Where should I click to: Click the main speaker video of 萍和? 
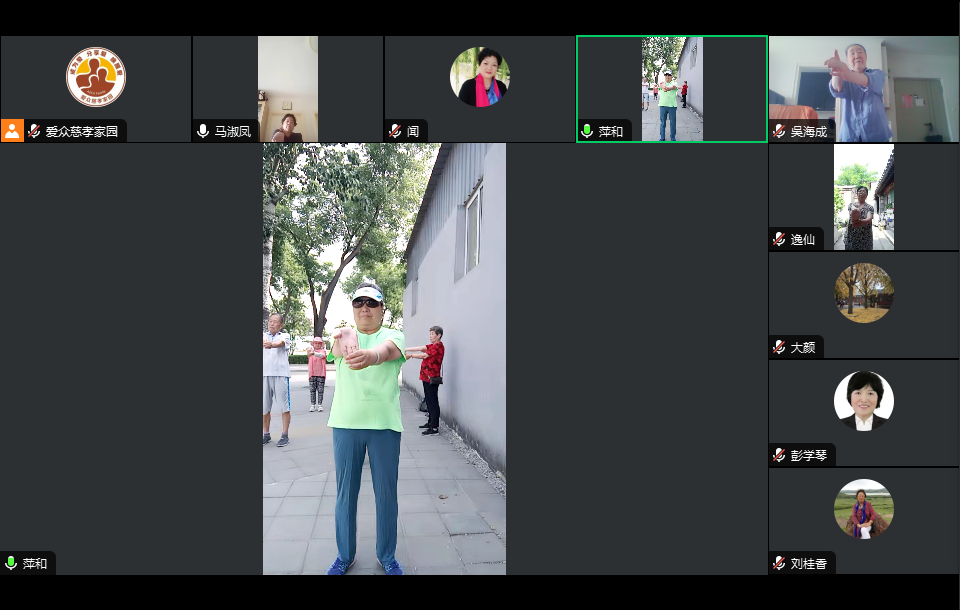pyautogui.click(x=384, y=358)
